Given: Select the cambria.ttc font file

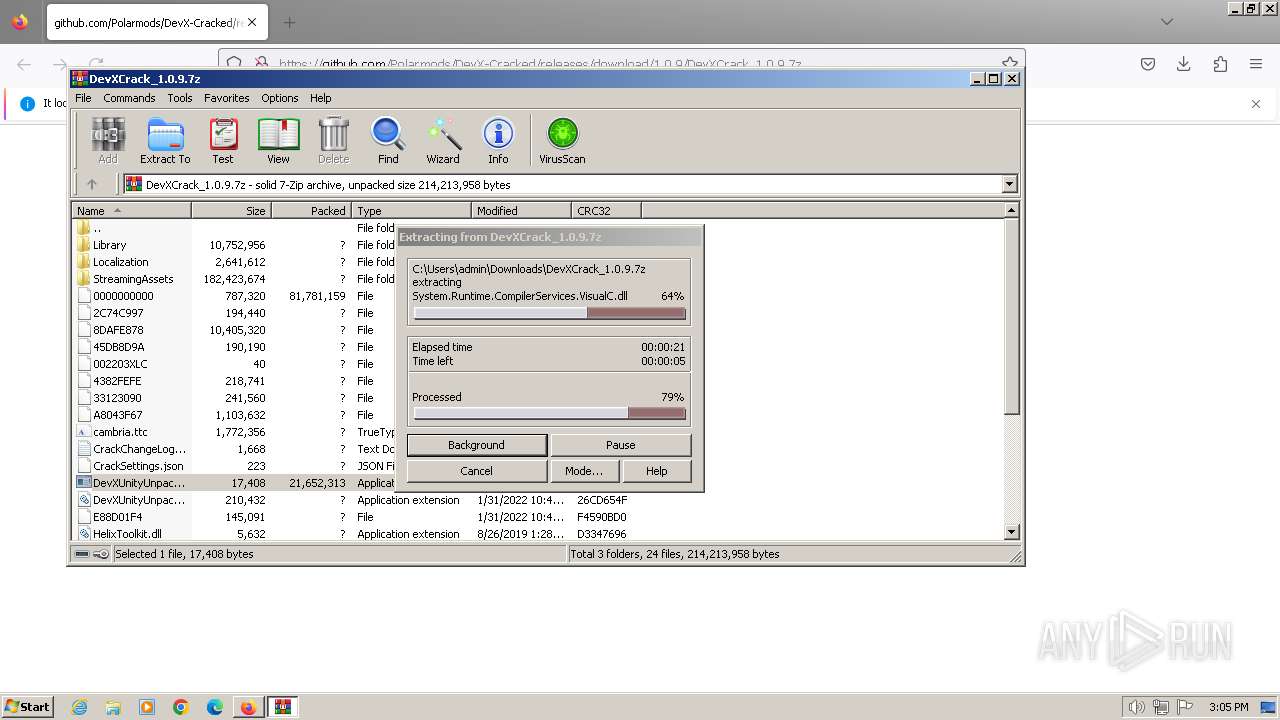Looking at the screenshot, I should coord(120,432).
